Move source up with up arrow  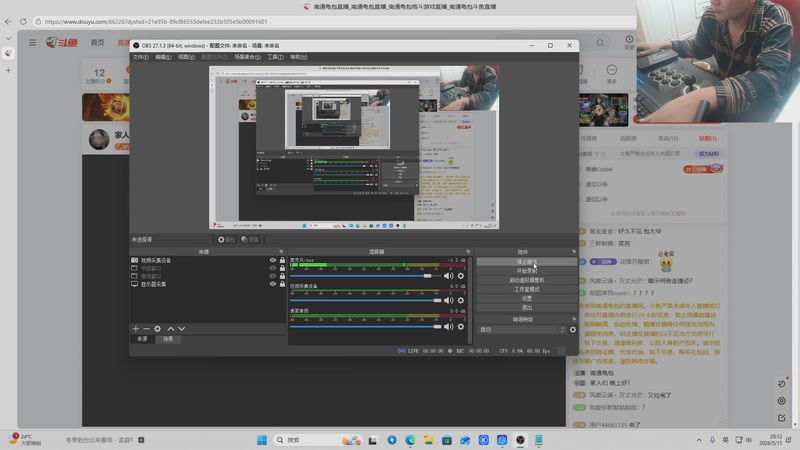tap(171, 329)
